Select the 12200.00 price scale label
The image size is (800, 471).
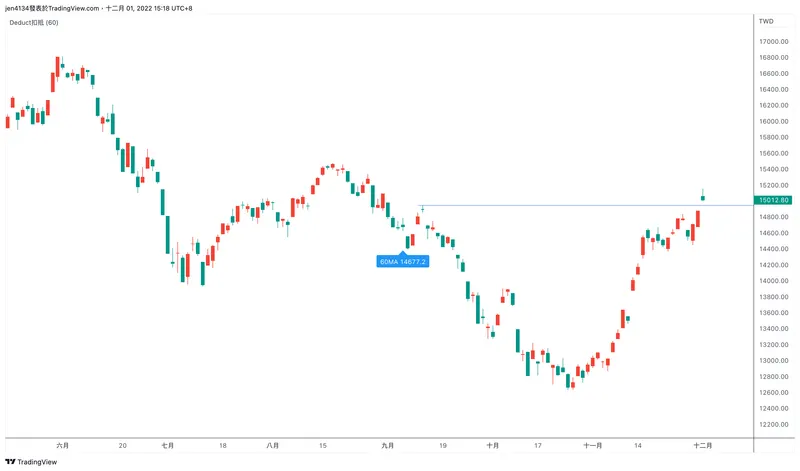[x=773, y=425]
